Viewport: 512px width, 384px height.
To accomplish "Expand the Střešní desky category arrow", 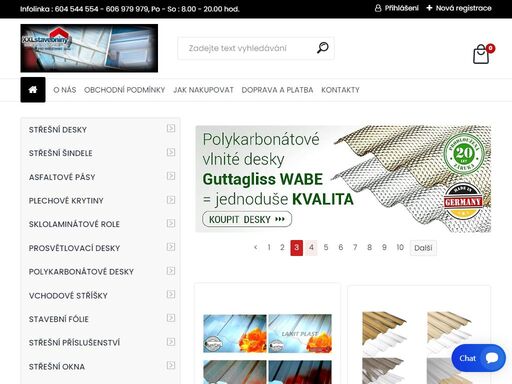I will [171, 128].
